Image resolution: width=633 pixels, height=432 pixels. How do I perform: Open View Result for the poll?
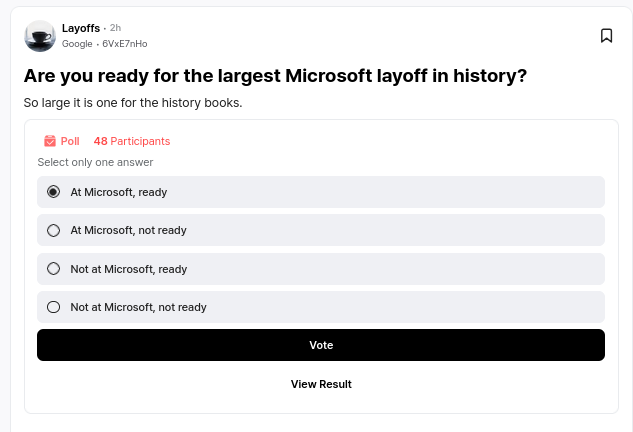pos(321,384)
